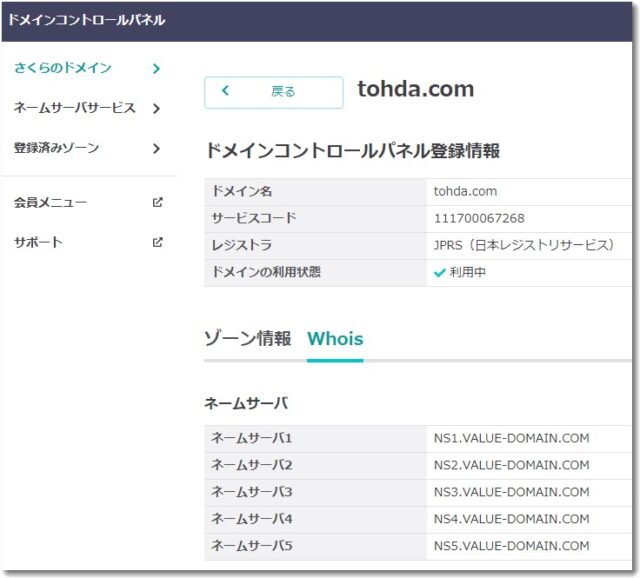Viewport: 640px width, 578px height.
Task: Open サポート link
Action: (38, 242)
